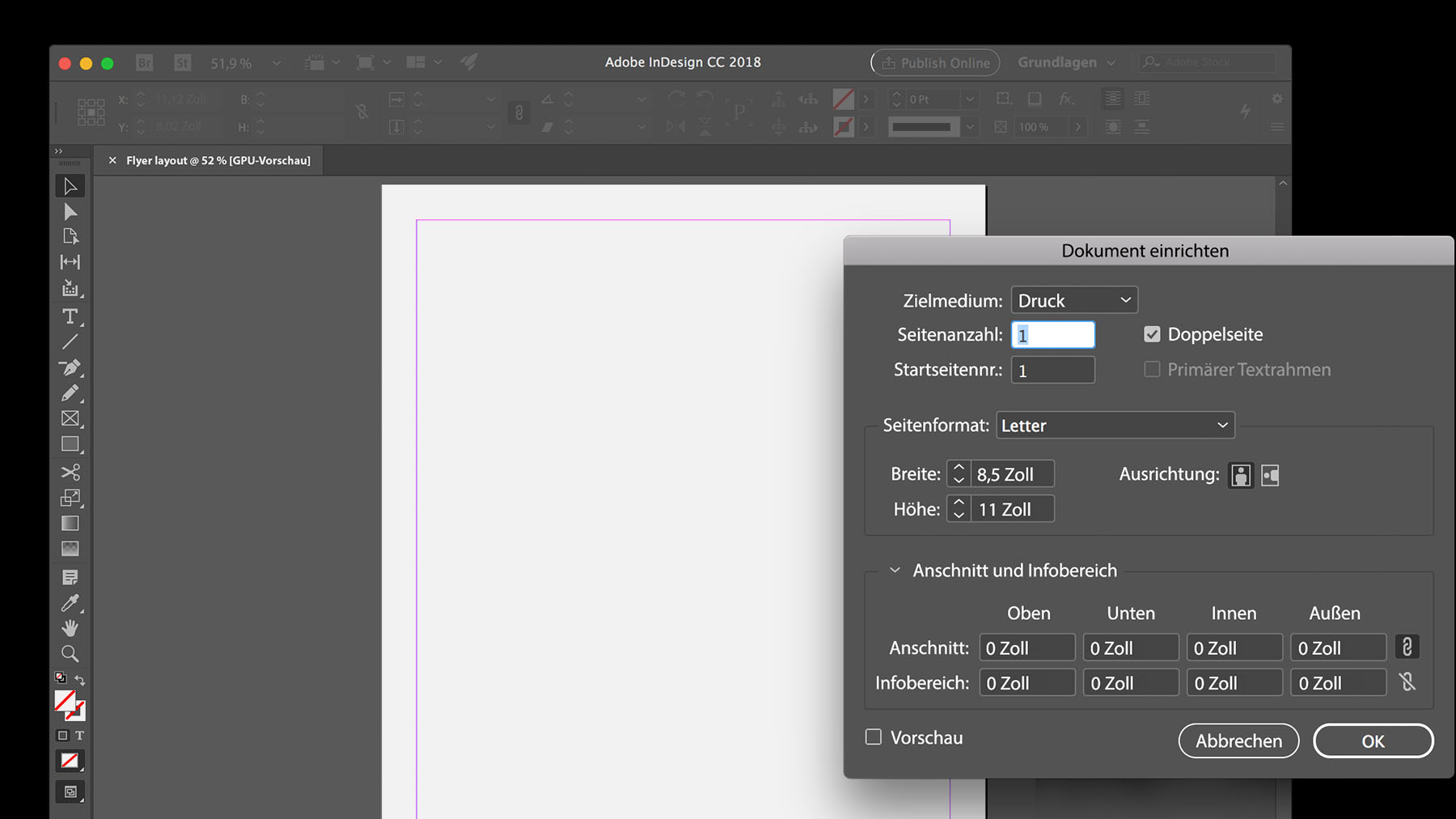
Task: Toggle the view mode button in toolbox
Action: pyautogui.click(x=70, y=792)
